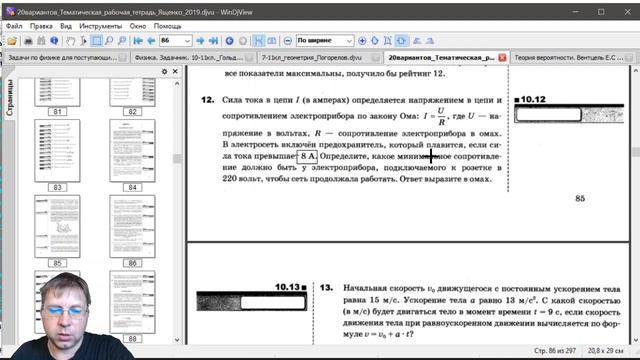Open Find with the binoculars icon
The width and height of the screenshot is (640, 360).
click(41, 41)
